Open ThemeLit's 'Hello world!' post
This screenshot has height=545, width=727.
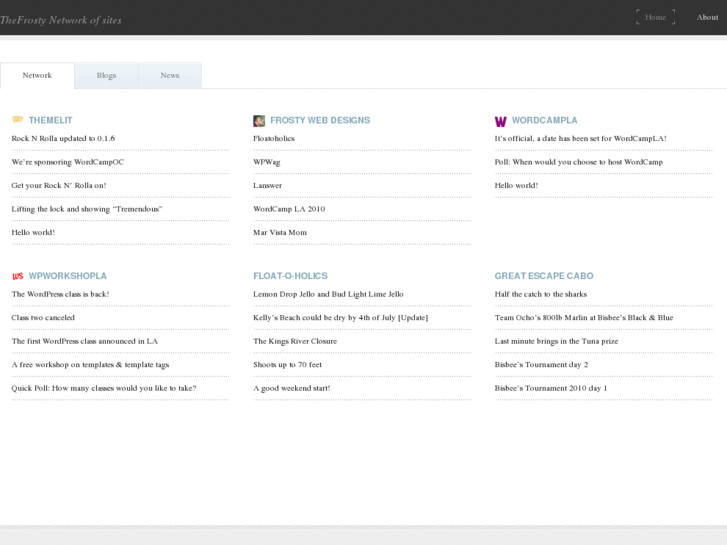click(33, 232)
